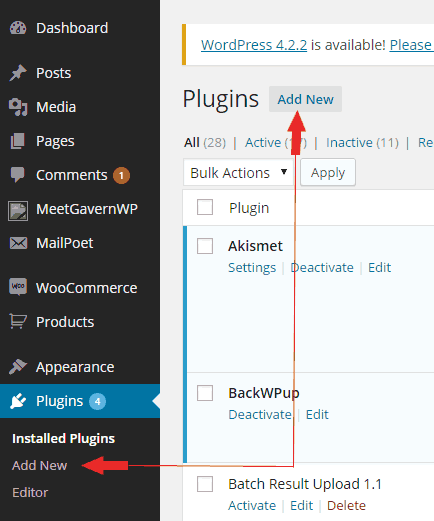Delete the Batch Result Upload plugin
434x521 pixels.
coord(346,506)
